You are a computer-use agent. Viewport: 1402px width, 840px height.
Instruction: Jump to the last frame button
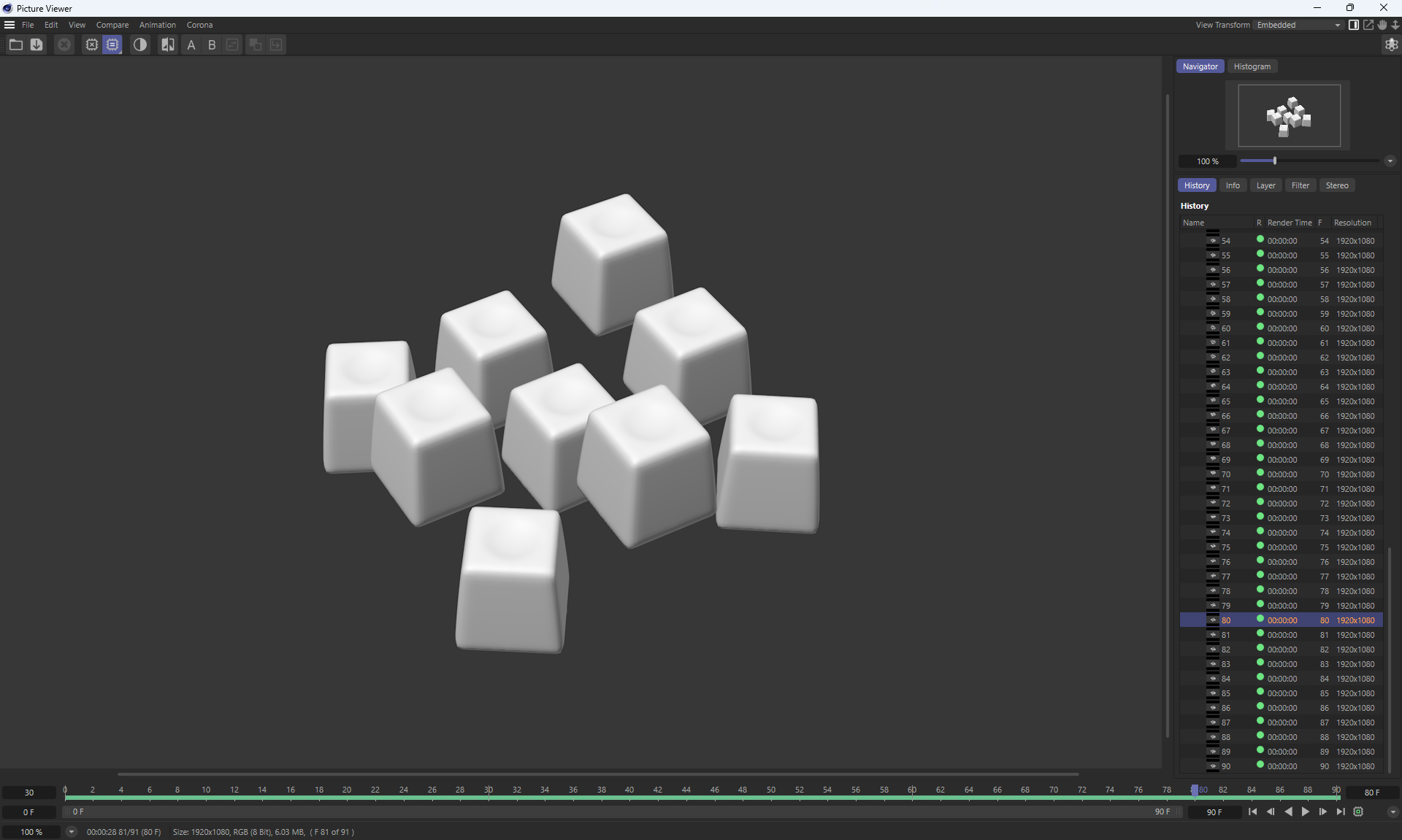(x=1341, y=812)
